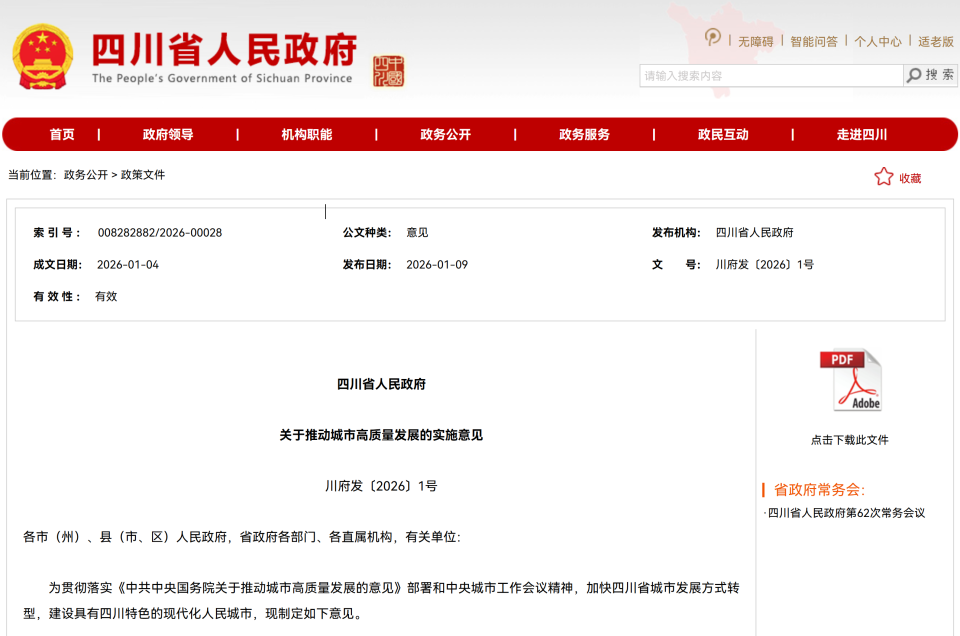960x636 pixels.
Task: Open the 走进四川 menu item
Action: click(862, 134)
